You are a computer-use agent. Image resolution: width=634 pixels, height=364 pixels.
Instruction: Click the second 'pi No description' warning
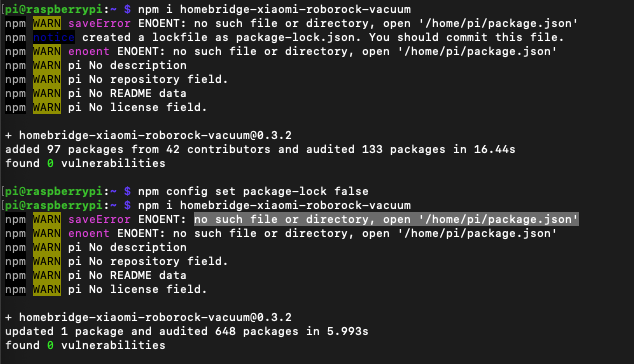127,248
